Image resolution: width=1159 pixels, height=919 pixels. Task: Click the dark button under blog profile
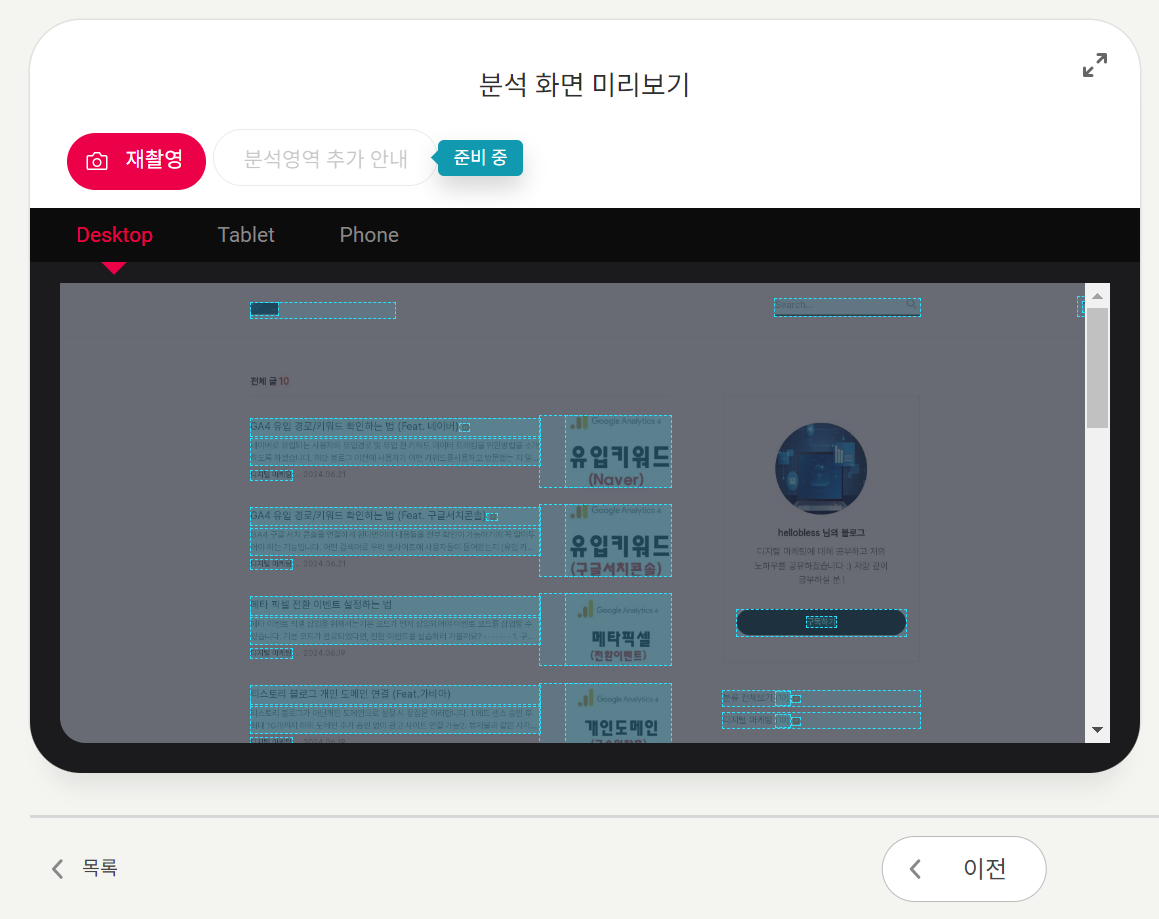tap(821, 623)
